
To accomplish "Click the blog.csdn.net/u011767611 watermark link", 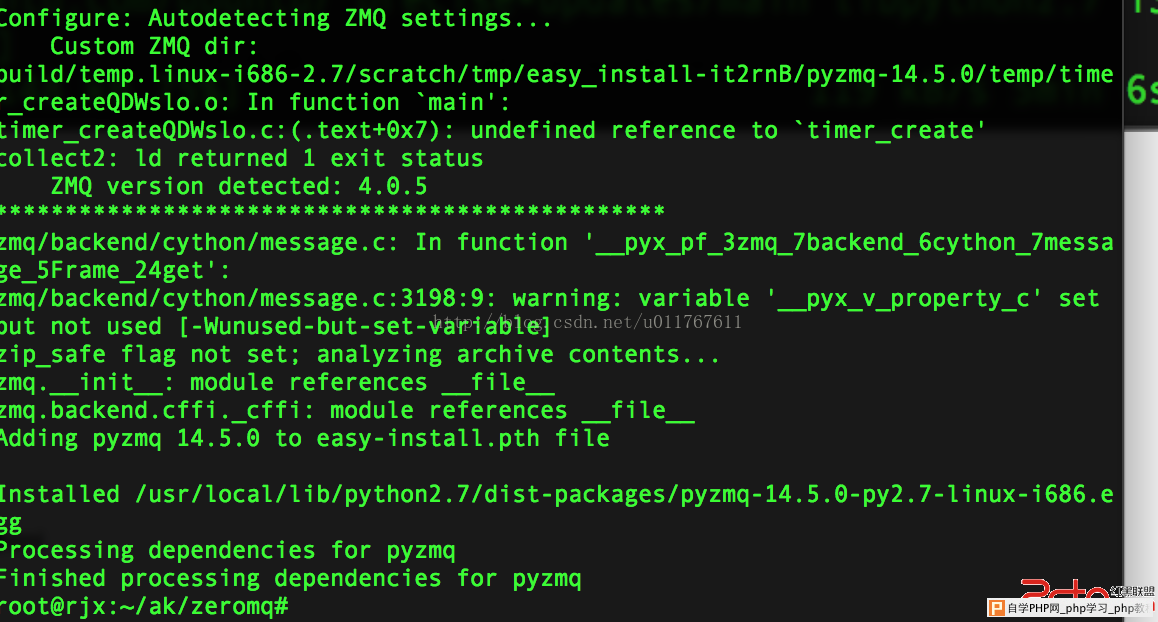I will [587, 322].
